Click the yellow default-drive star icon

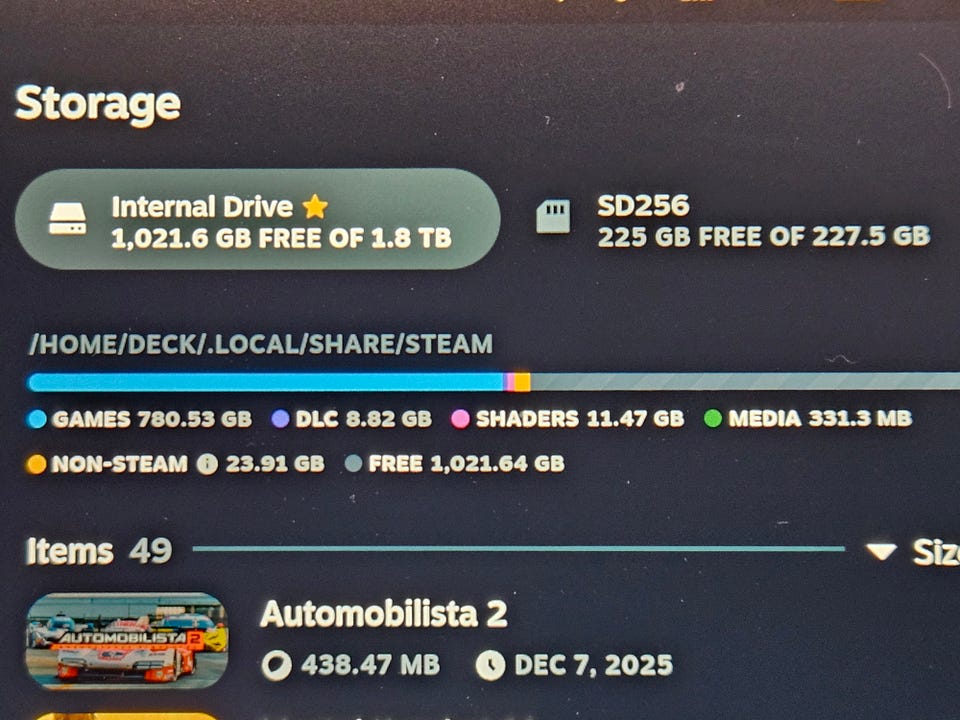[315, 207]
